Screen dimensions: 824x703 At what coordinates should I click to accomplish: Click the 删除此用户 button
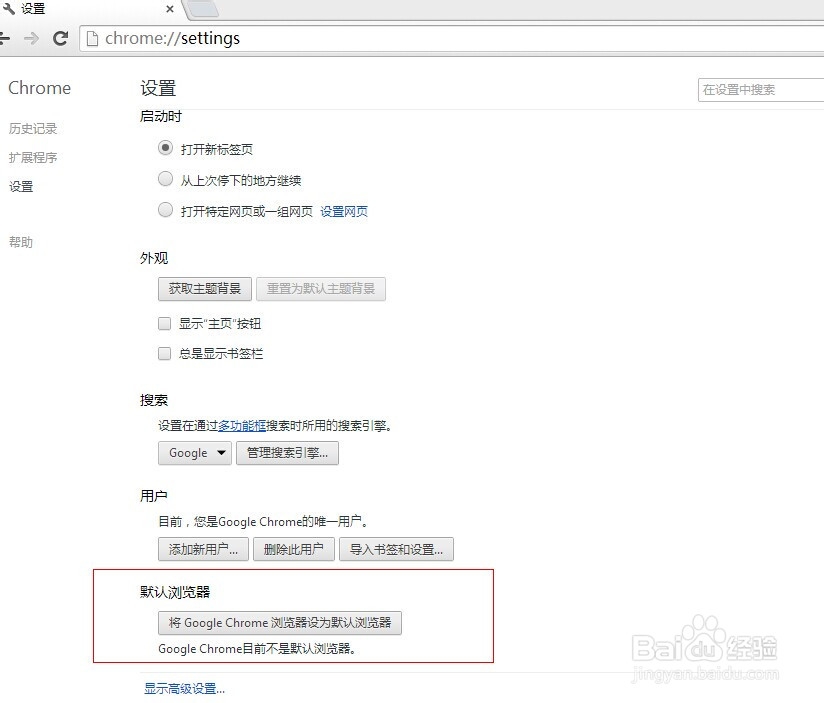tap(294, 550)
